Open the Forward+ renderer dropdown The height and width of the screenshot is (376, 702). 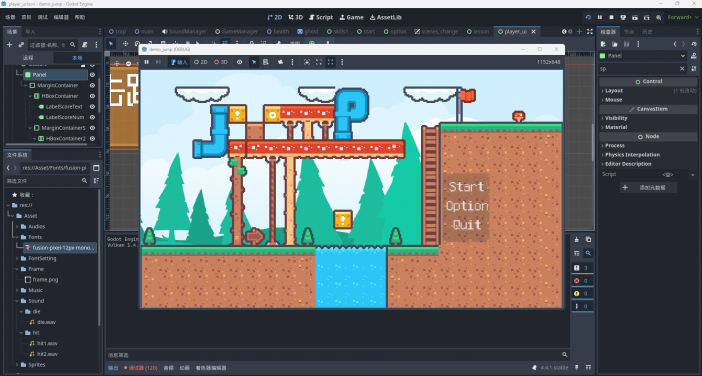[683, 17]
